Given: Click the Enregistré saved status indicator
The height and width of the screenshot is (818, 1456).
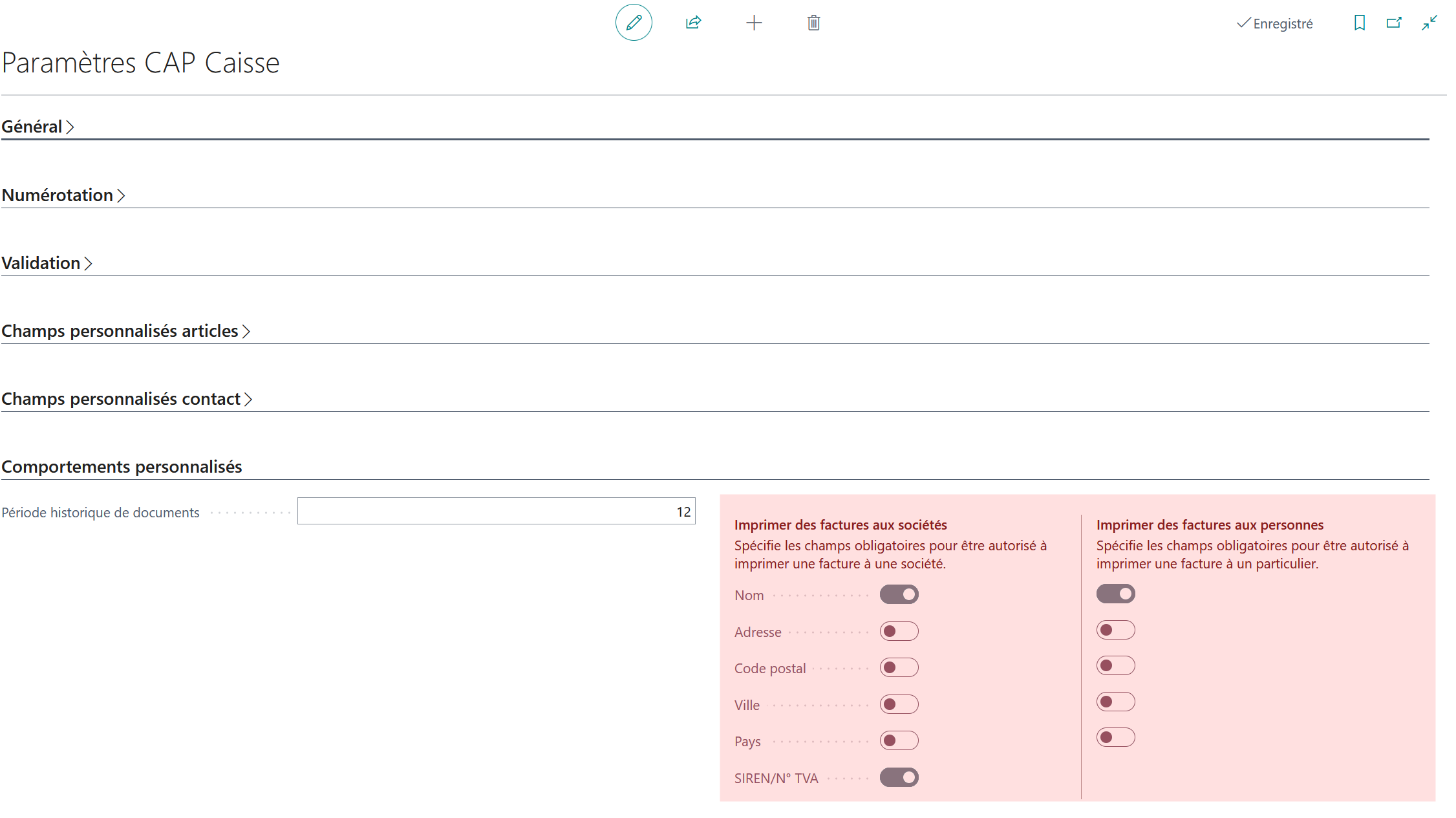Looking at the screenshot, I should pyautogui.click(x=1274, y=23).
